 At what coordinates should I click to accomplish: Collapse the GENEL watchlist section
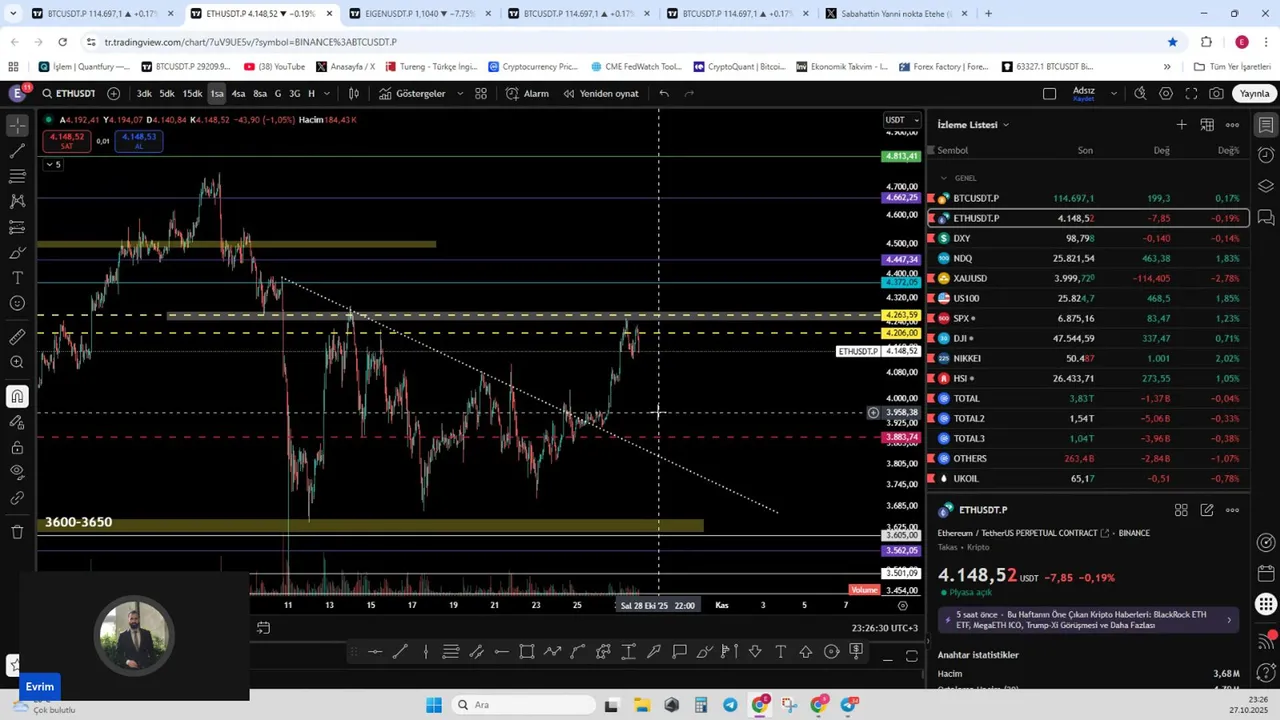pyautogui.click(x=943, y=178)
